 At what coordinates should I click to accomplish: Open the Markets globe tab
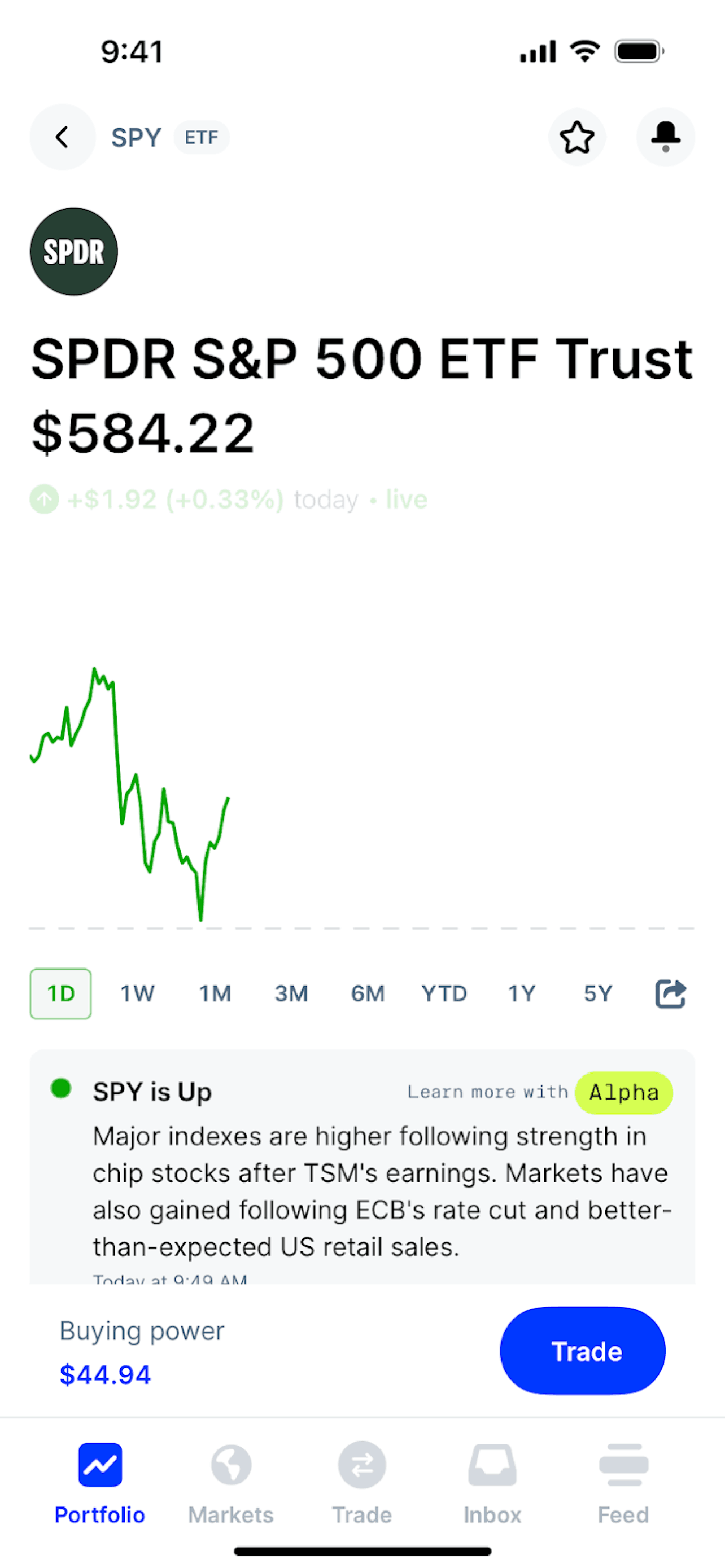tap(231, 1478)
